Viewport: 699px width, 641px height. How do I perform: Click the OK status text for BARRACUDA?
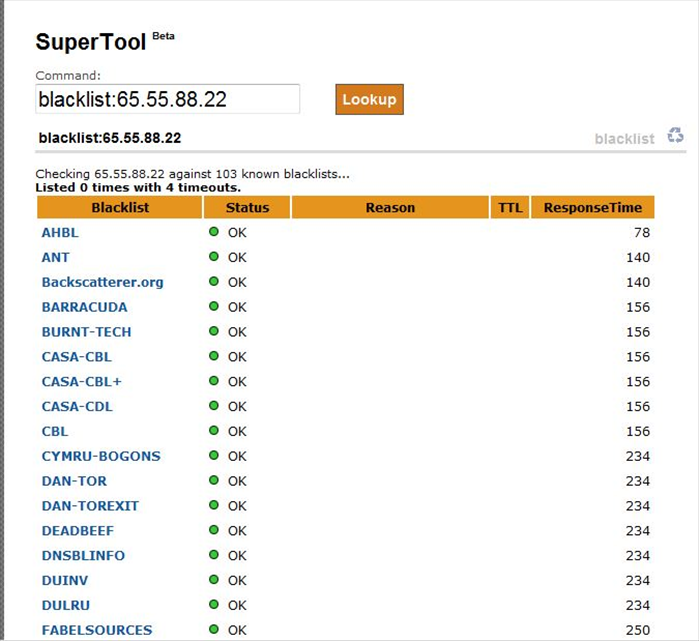coord(237,308)
